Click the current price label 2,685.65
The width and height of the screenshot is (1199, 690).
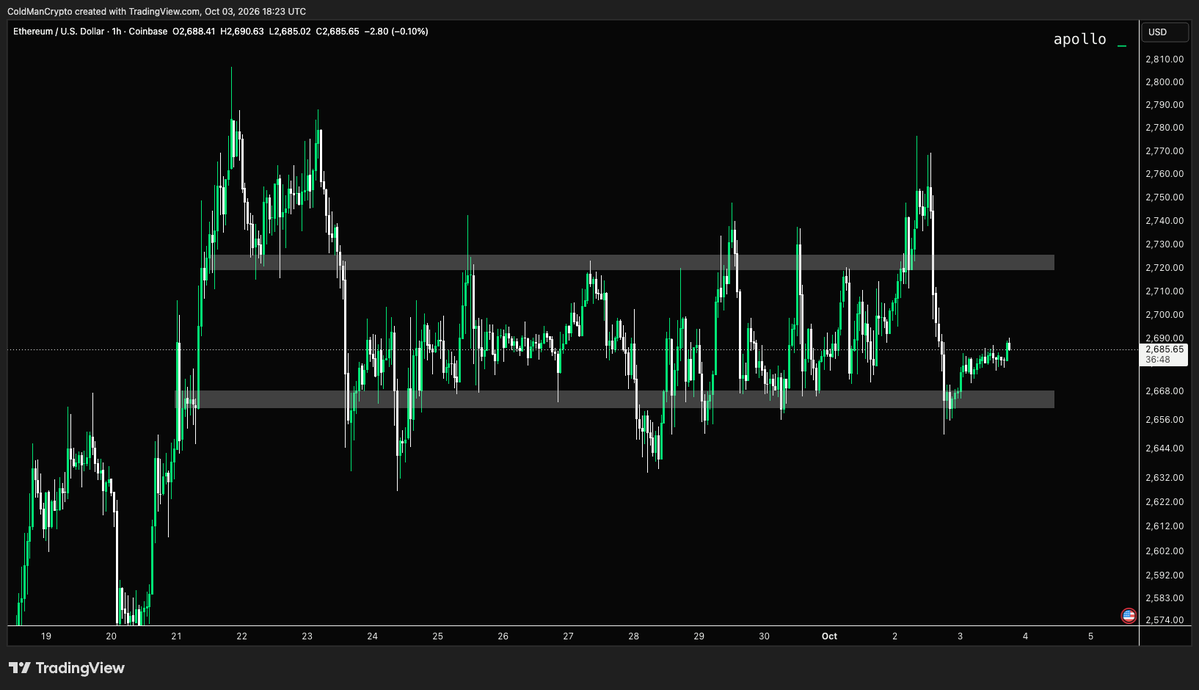pyautogui.click(x=1164, y=350)
